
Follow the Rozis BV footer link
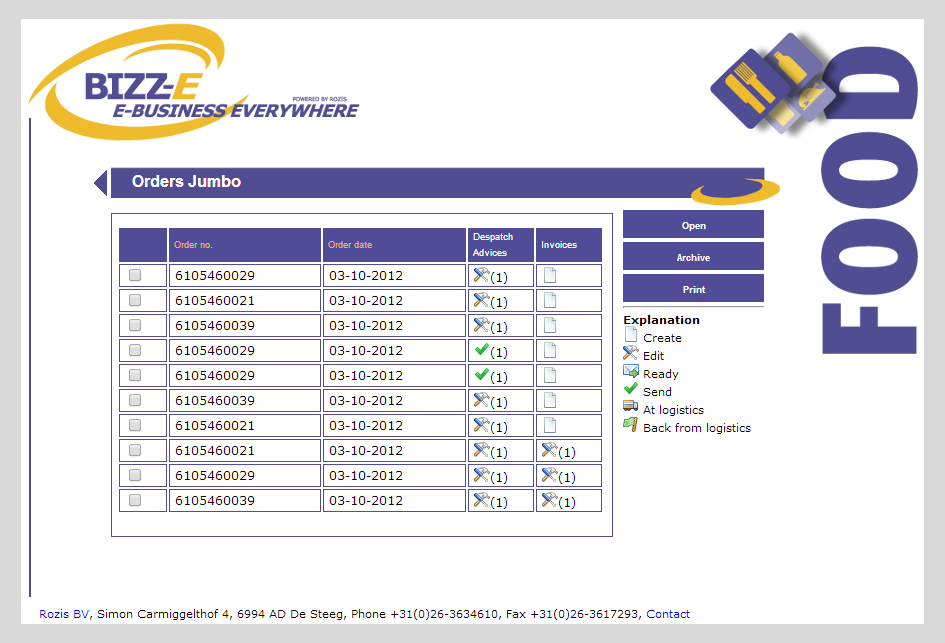[x=64, y=613]
